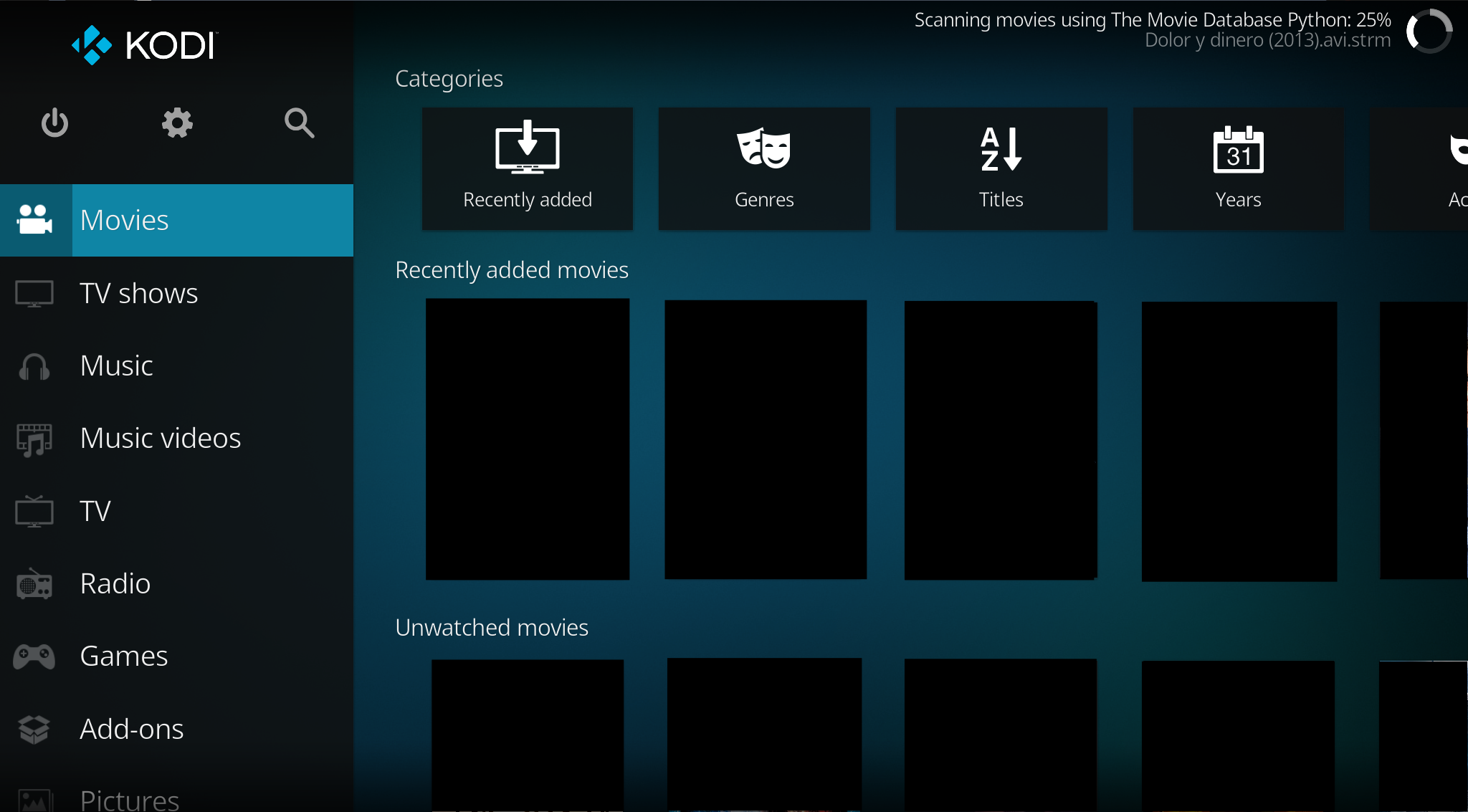The width and height of the screenshot is (1468, 812).
Task: Click the headphones icon beside Music
Action: point(34,366)
